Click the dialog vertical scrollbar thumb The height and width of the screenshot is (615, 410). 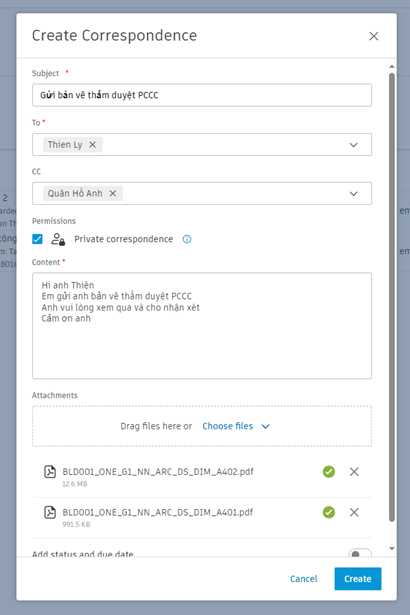click(x=392, y=297)
